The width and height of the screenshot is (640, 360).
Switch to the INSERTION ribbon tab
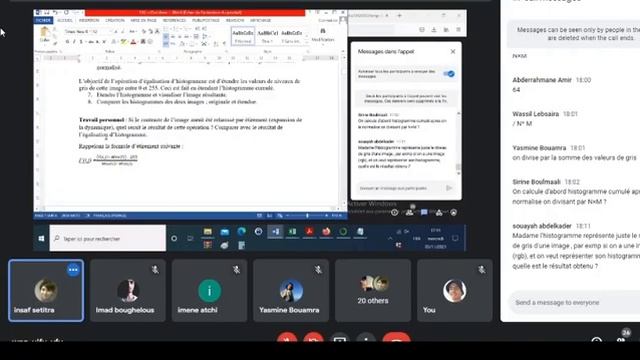coord(89,20)
